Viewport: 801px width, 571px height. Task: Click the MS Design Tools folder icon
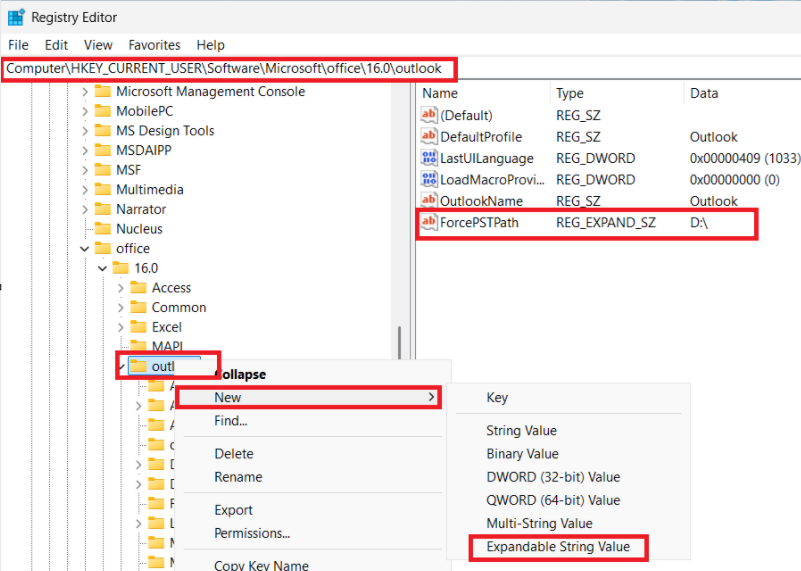[x=103, y=130]
